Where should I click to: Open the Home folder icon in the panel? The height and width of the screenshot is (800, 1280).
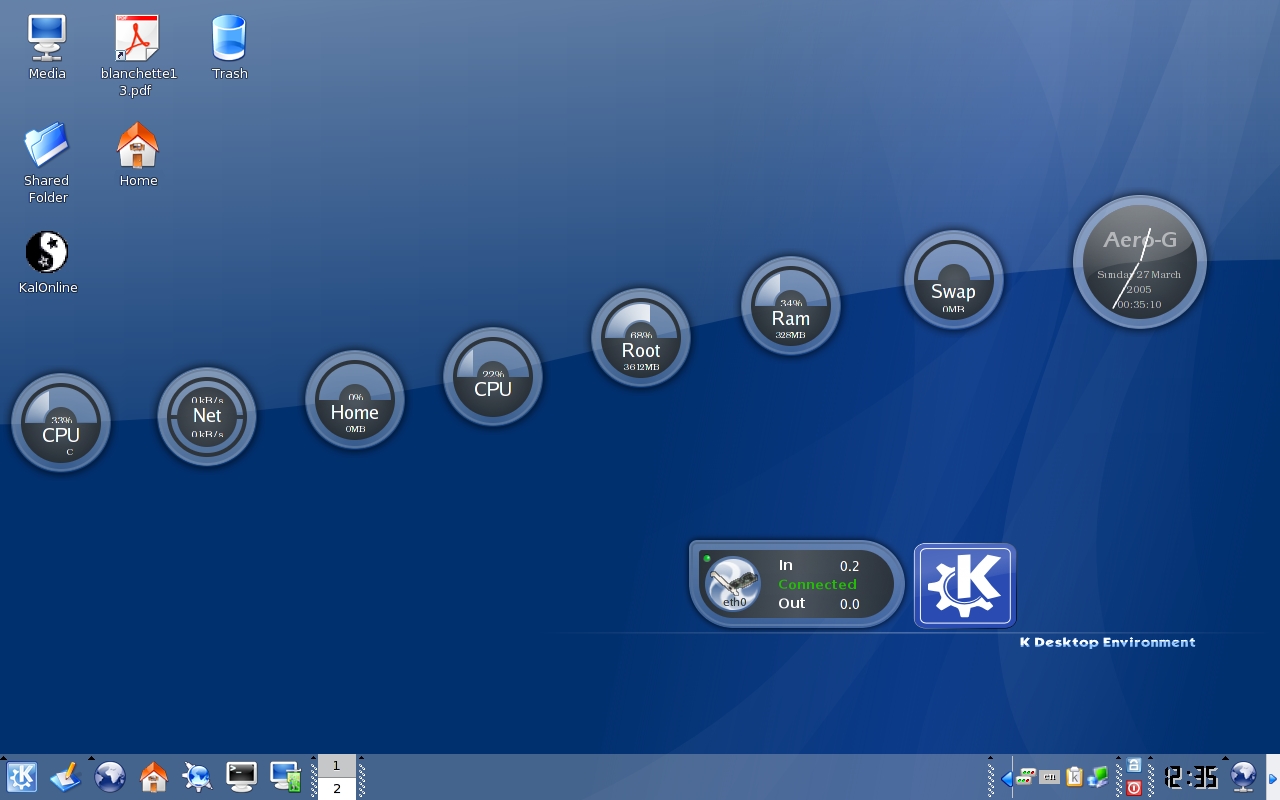click(x=153, y=777)
